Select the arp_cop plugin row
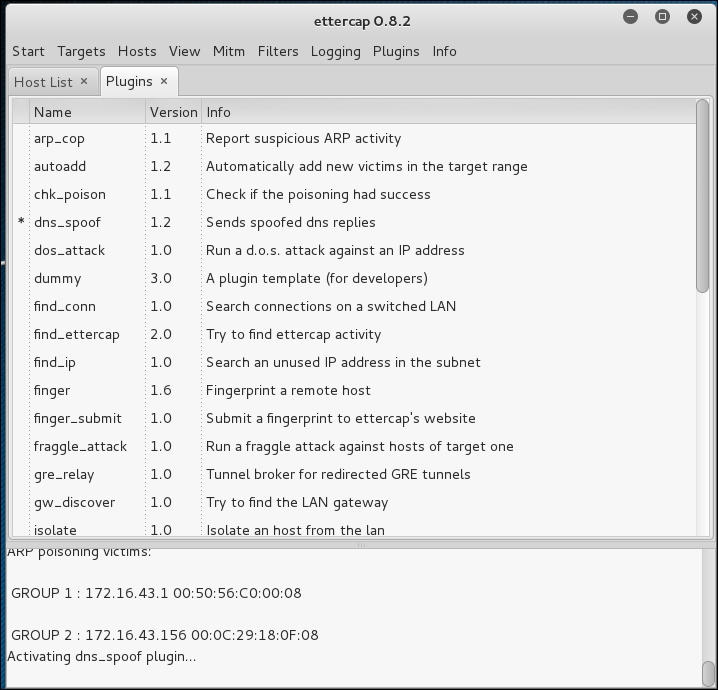The width and height of the screenshot is (718, 690). coord(354,138)
